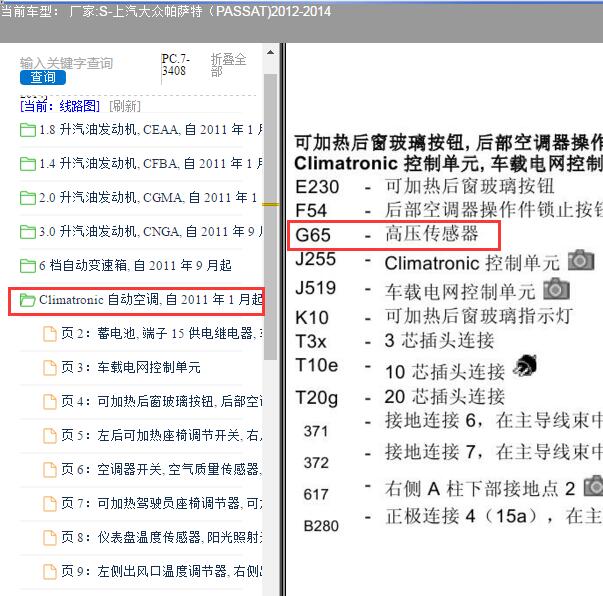Viewport: 603px width, 596px height.
Task: Click the page icon beside 页 5
Action: (x=50, y=436)
